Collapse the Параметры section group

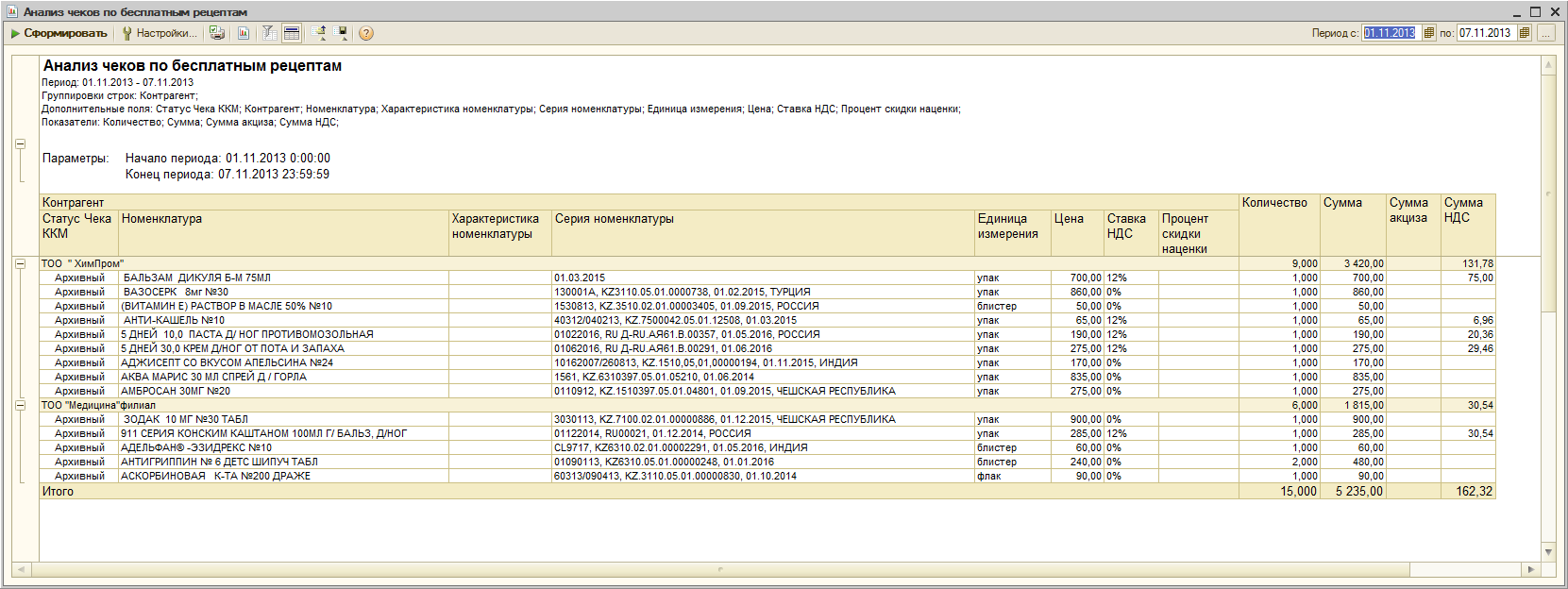tap(20, 144)
